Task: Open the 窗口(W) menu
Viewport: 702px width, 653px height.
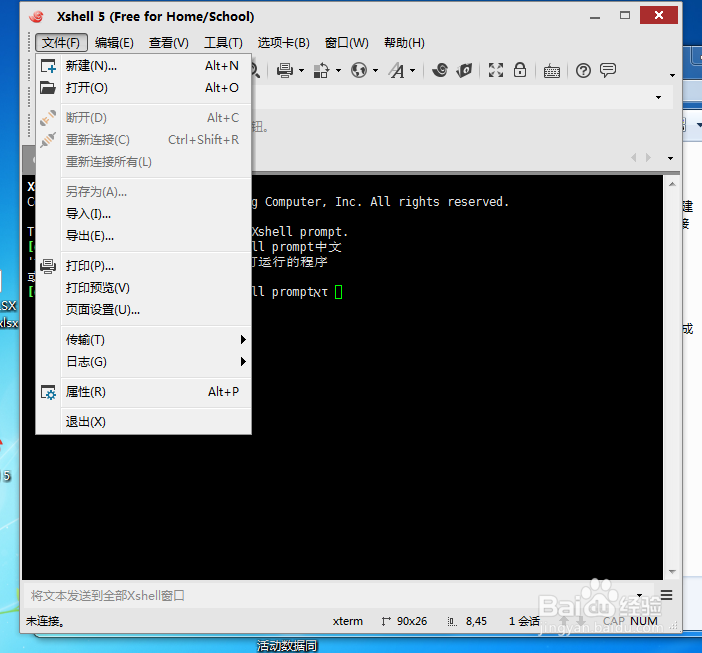Action: [x=347, y=43]
